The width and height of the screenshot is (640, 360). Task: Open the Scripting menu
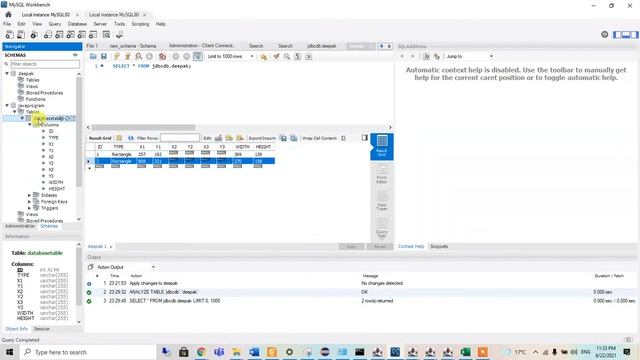(x=140, y=24)
